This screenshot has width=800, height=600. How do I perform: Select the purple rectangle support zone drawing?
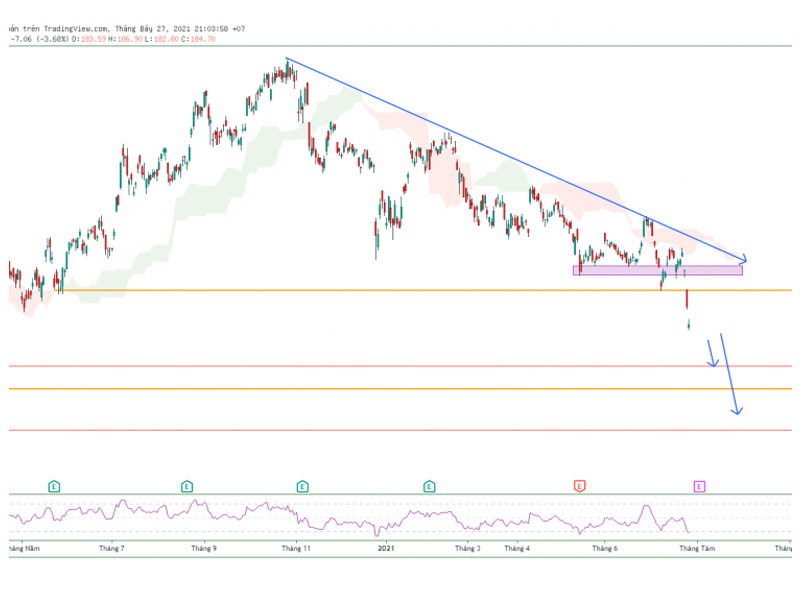(x=658, y=270)
